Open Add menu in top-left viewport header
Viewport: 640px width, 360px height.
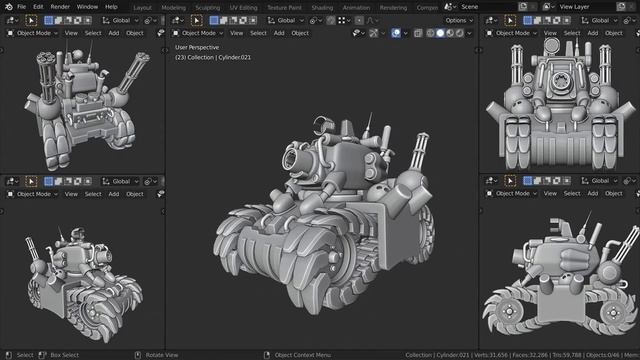click(x=114, y=33)
